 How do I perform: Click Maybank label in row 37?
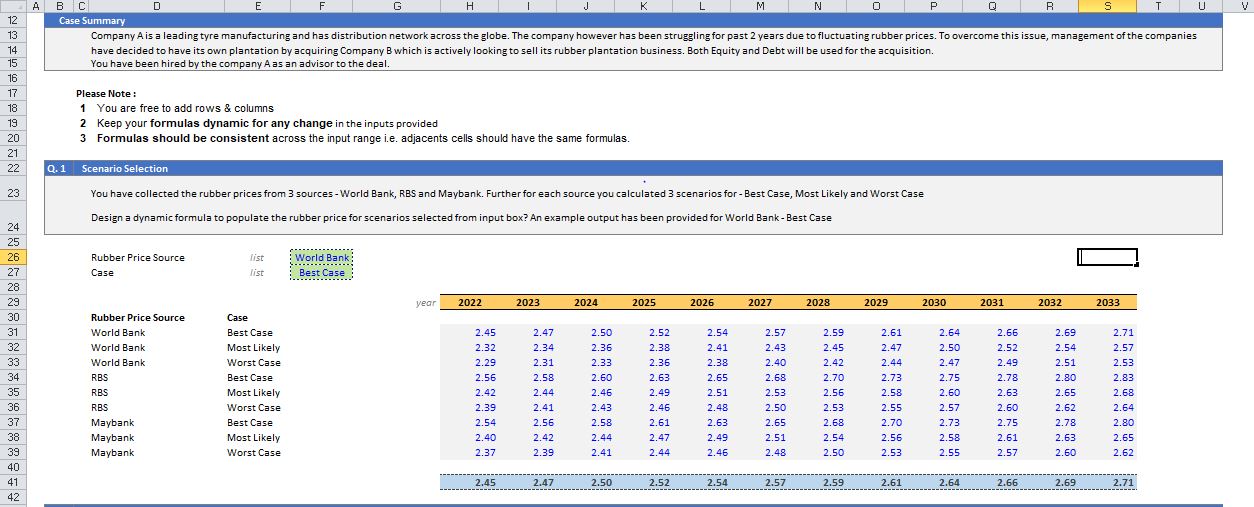coord(112,423)
